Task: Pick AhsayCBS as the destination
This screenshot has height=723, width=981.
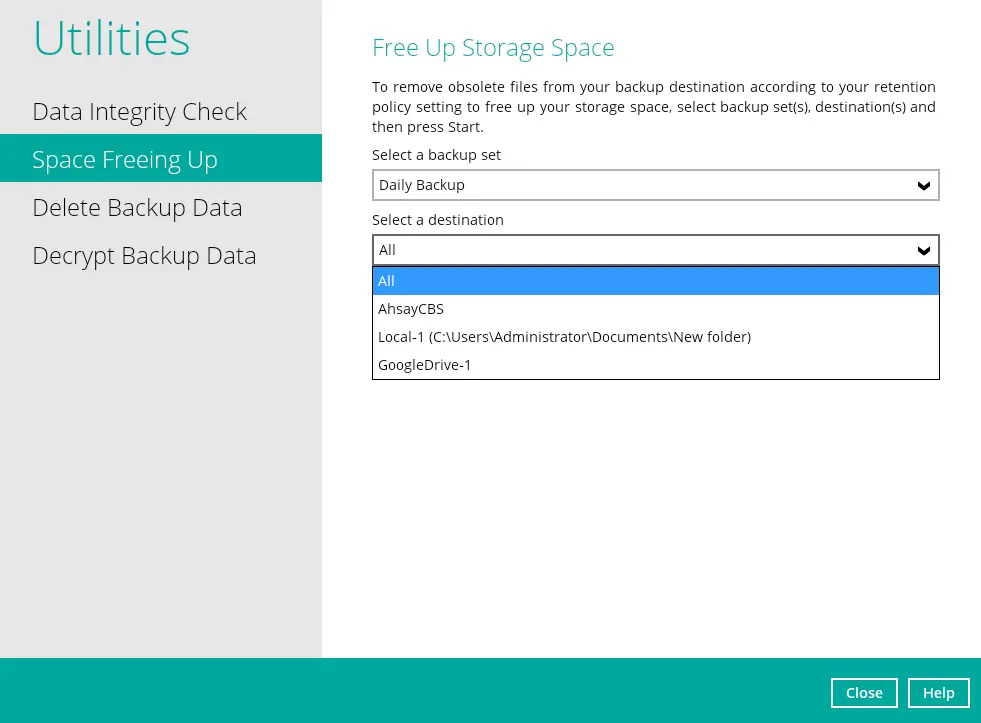Action: click(411, 309)
